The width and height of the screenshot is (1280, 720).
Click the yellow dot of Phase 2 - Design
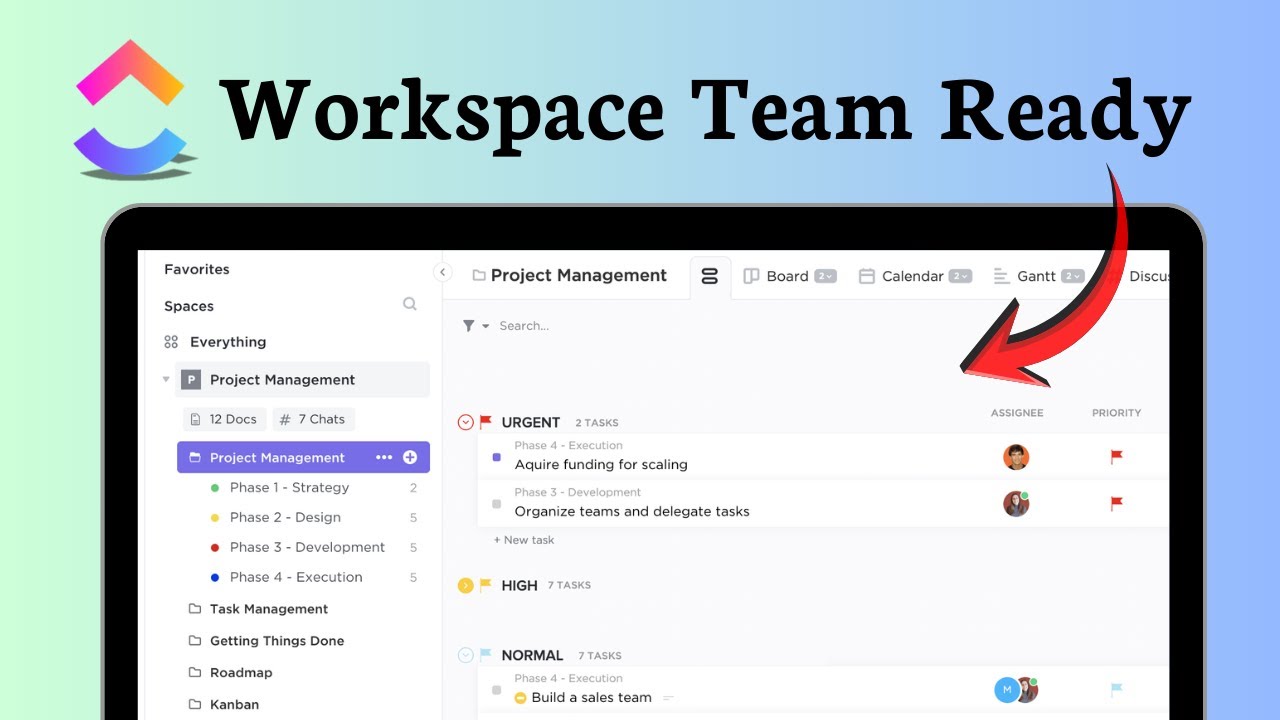tap(214, 518)
